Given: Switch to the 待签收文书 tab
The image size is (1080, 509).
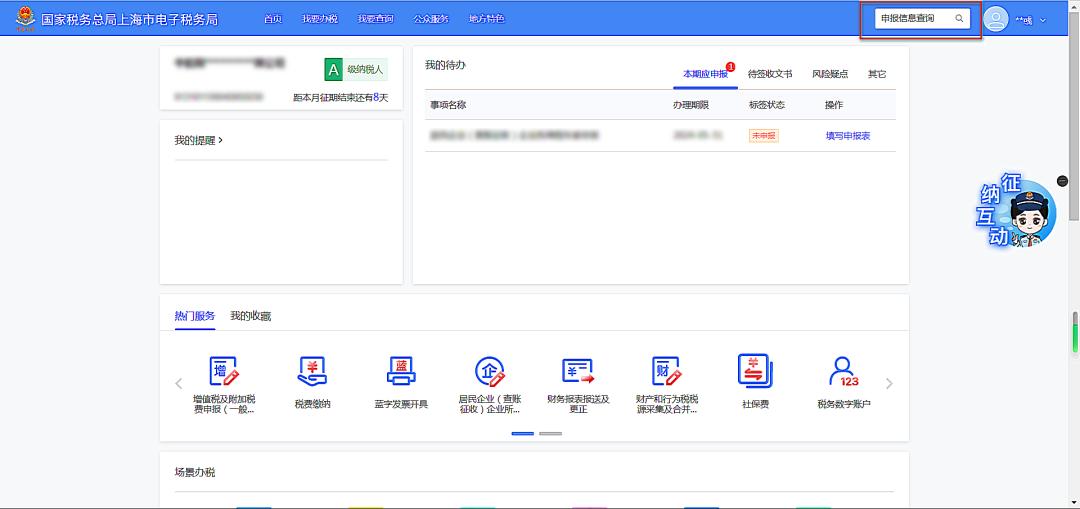Looking at the screenshot, I should click(x=769, y=75).
